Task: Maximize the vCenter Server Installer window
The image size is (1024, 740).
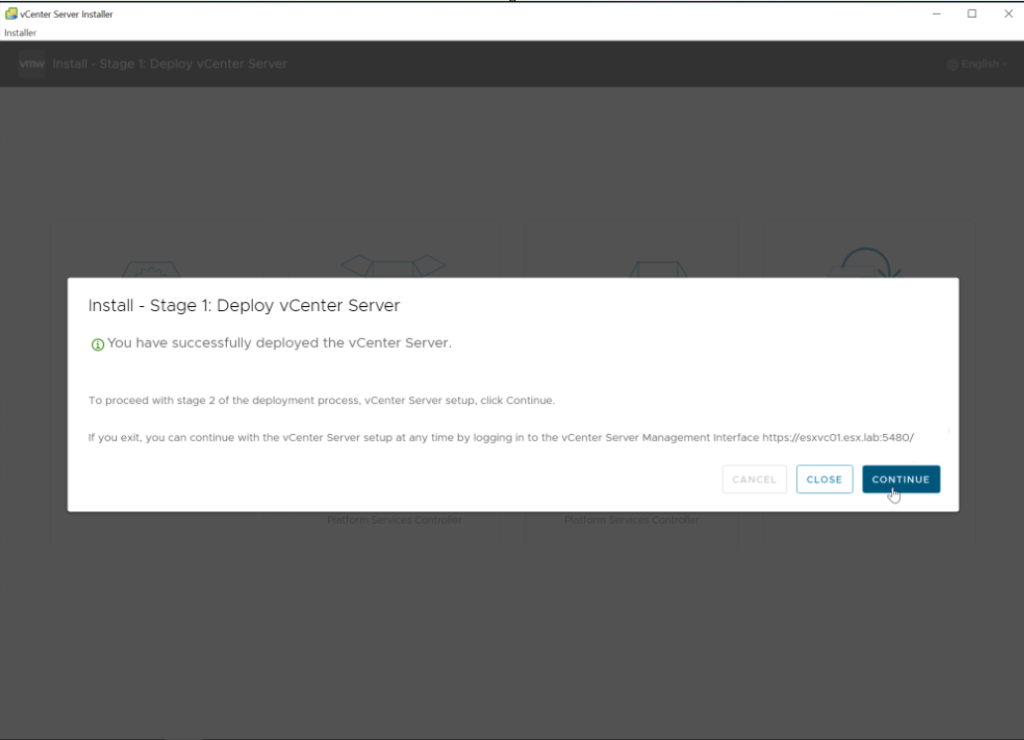Action: tap(971, 14)
